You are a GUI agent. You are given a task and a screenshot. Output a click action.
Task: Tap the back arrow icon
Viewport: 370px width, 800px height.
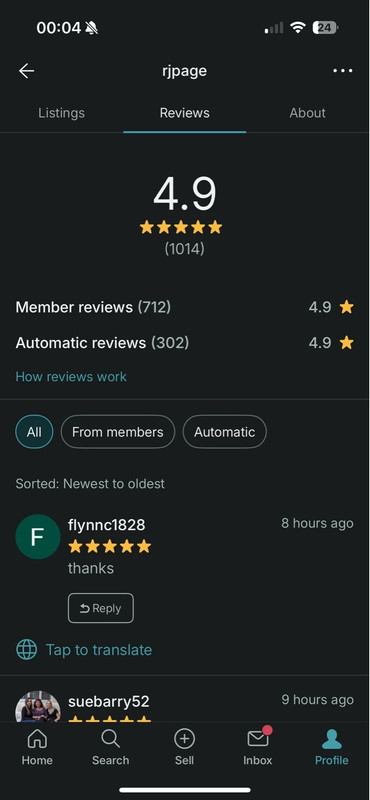[27, 71]
